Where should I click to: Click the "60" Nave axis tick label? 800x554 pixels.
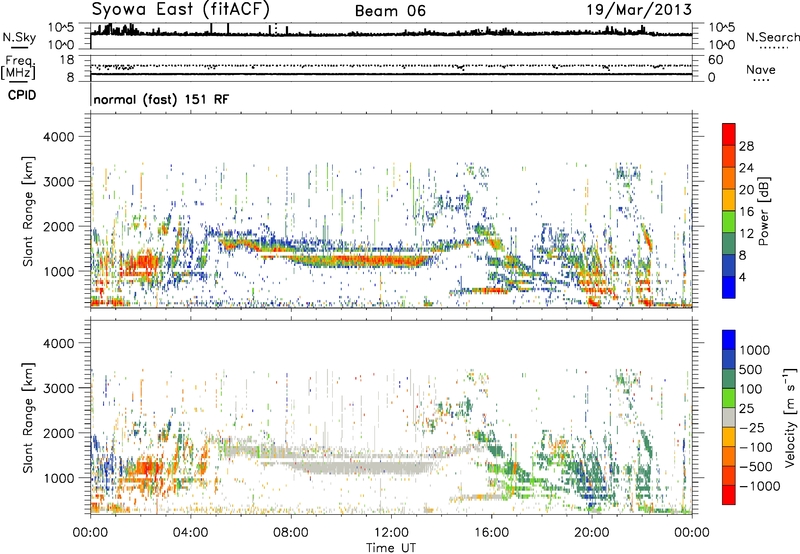click(x=715, y=60)
